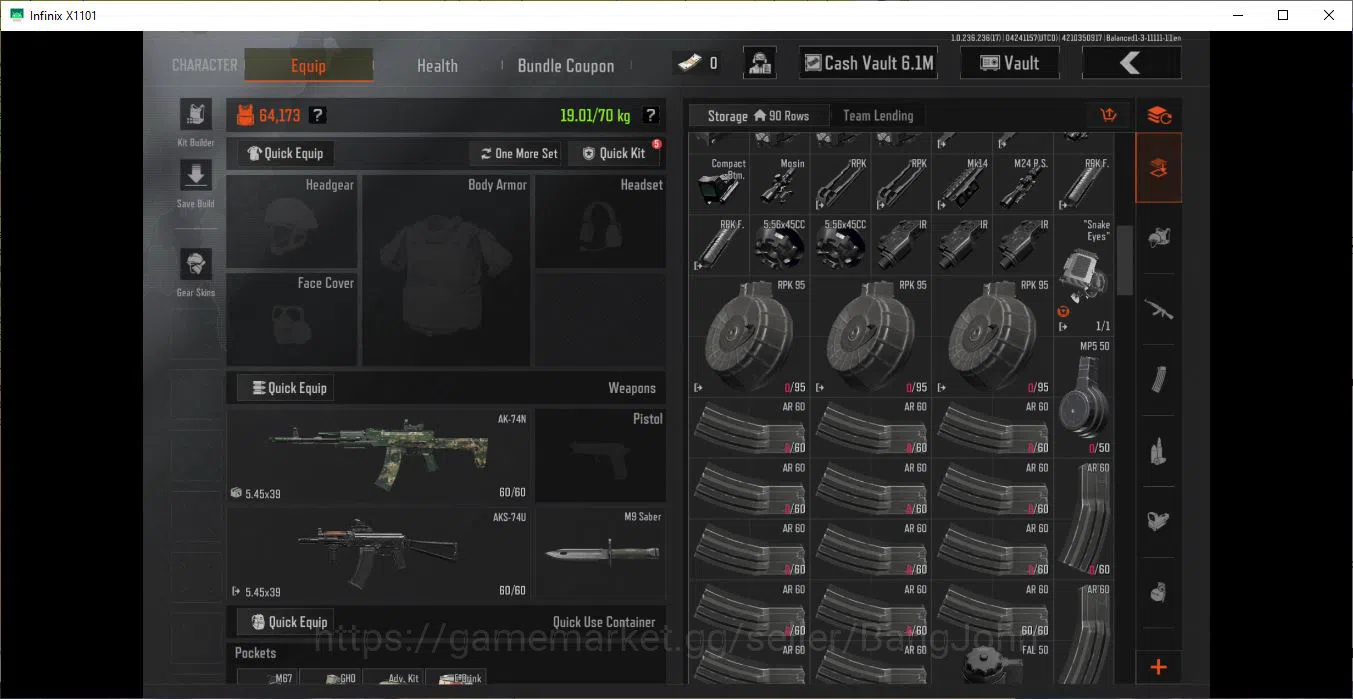This screenshot has width=1353, height=699.
Task: Click One More Set button
Action: pos(518,153)
